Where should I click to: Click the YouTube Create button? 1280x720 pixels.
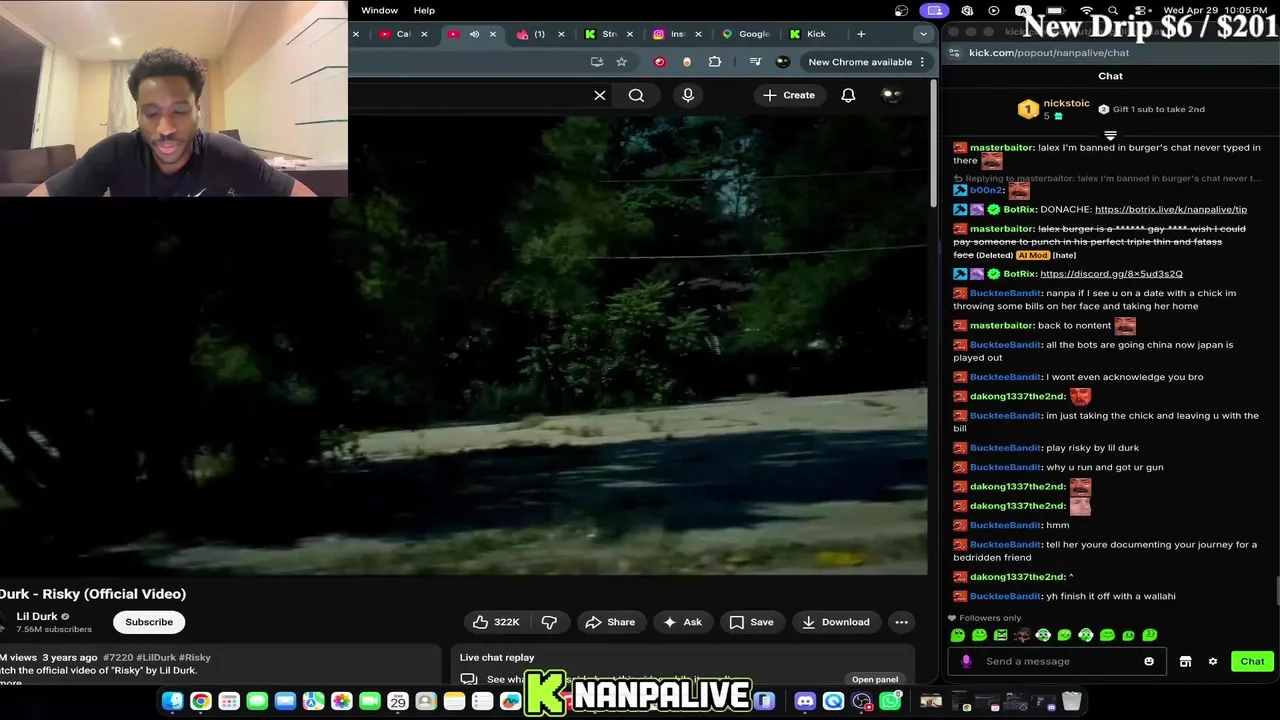(789, 95)
